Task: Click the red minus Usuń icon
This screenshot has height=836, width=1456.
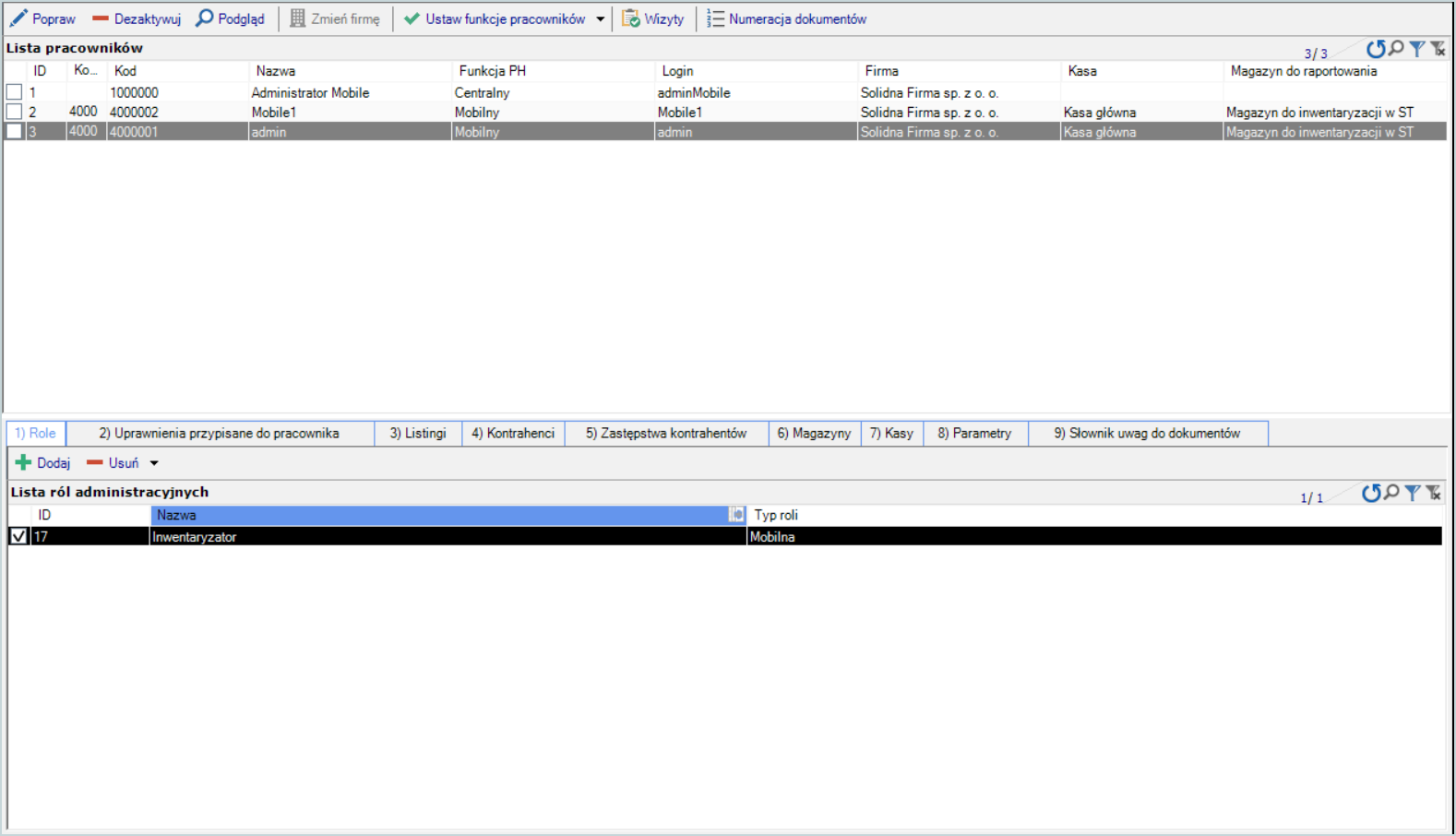Action: click(x=94, y=462)
